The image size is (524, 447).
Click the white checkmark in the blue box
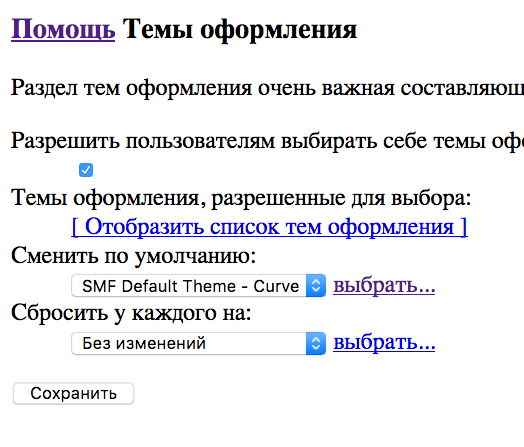86,170
